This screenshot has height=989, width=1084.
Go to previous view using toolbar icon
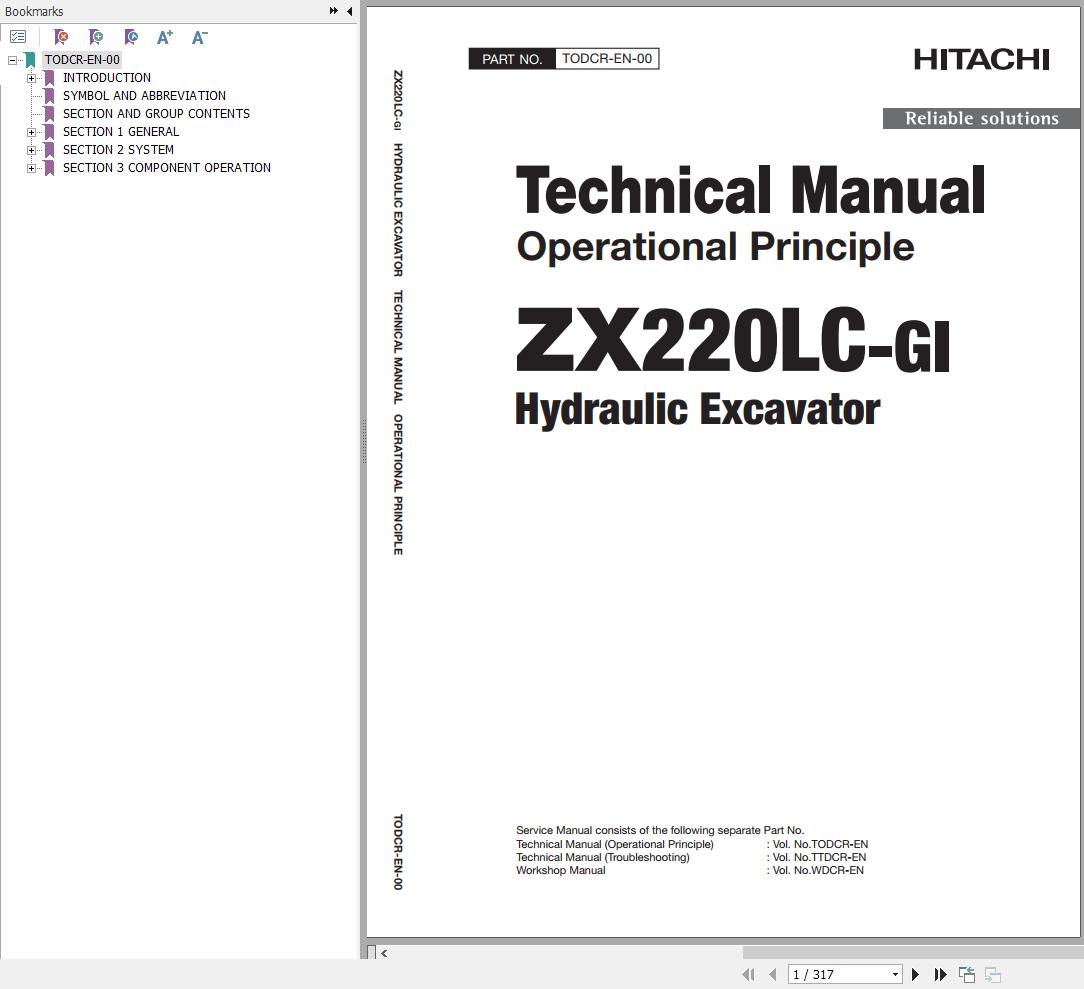(966, 973)
